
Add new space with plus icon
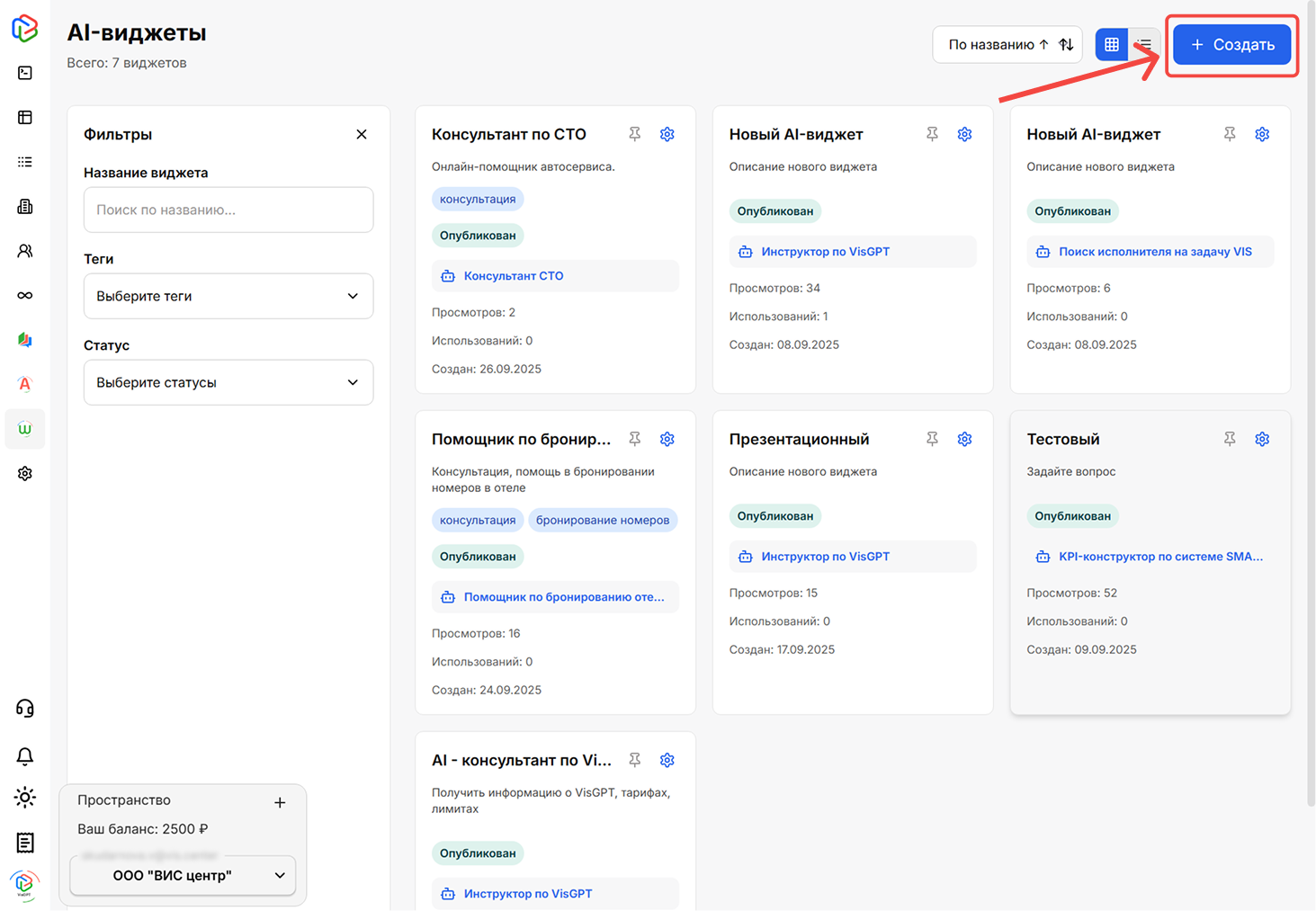(280, 802)
